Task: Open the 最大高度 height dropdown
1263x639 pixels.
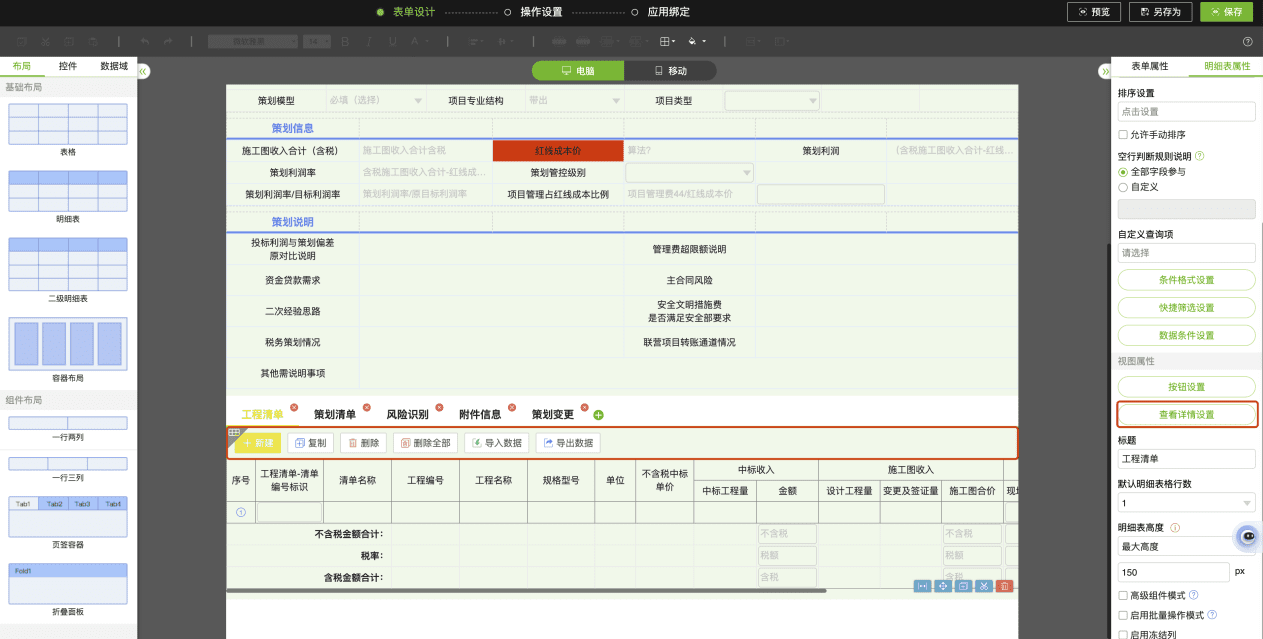Action: pos(1186,547)
